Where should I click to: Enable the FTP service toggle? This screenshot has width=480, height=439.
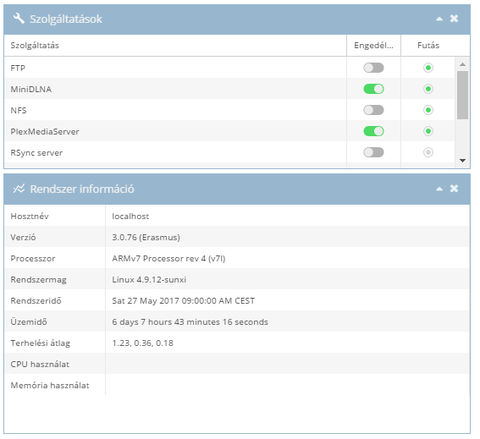373,68
